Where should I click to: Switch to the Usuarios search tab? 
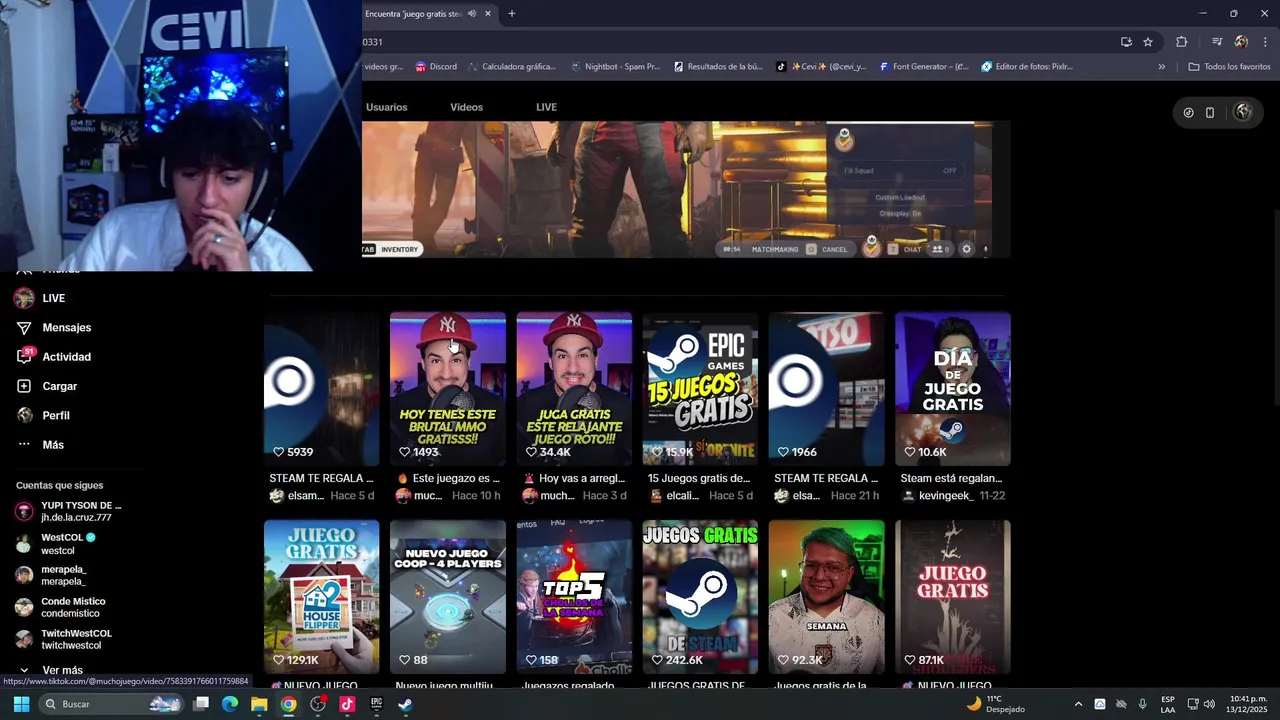click(x=386, y=107)
